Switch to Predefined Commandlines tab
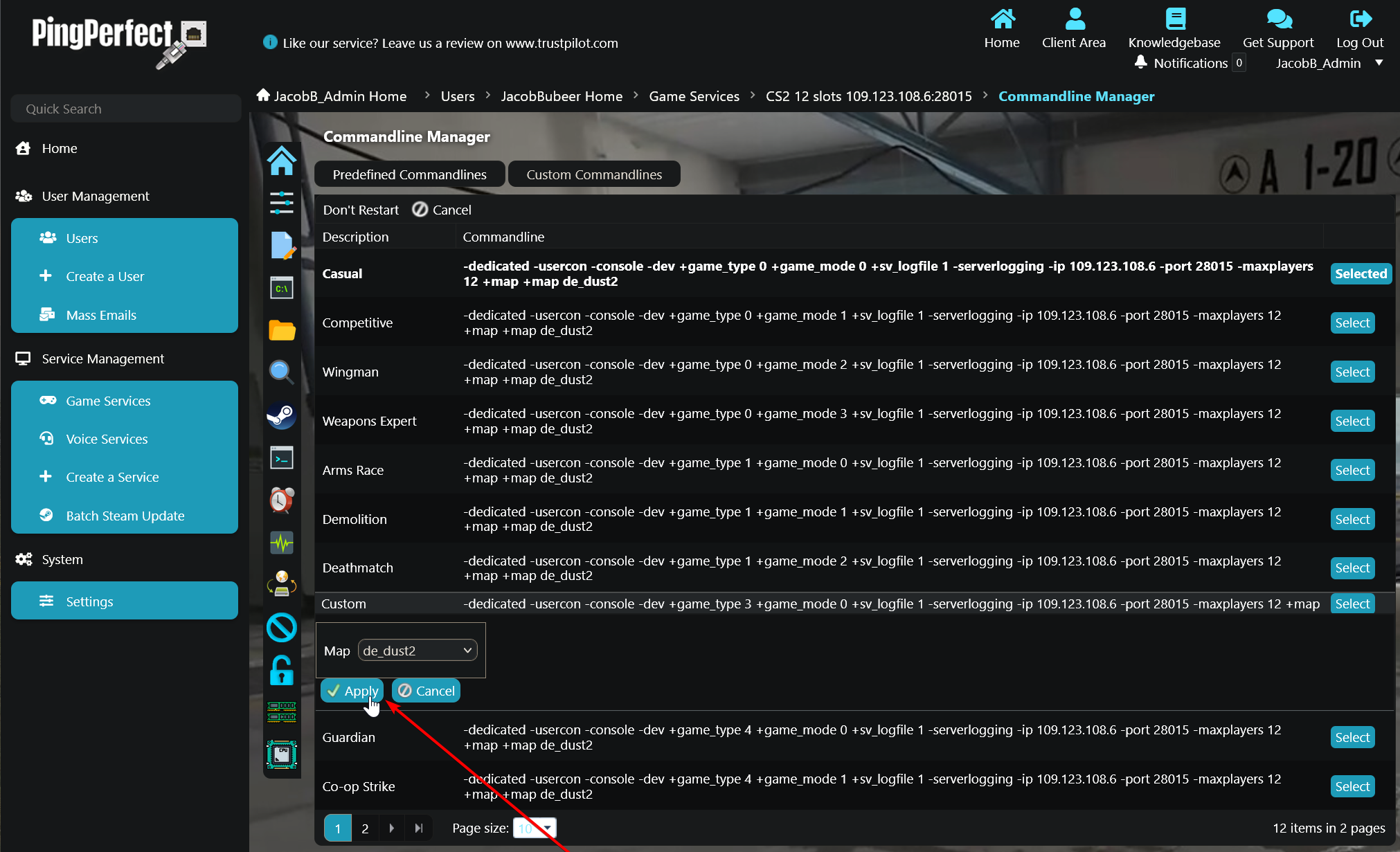 (x=409, y=174)
